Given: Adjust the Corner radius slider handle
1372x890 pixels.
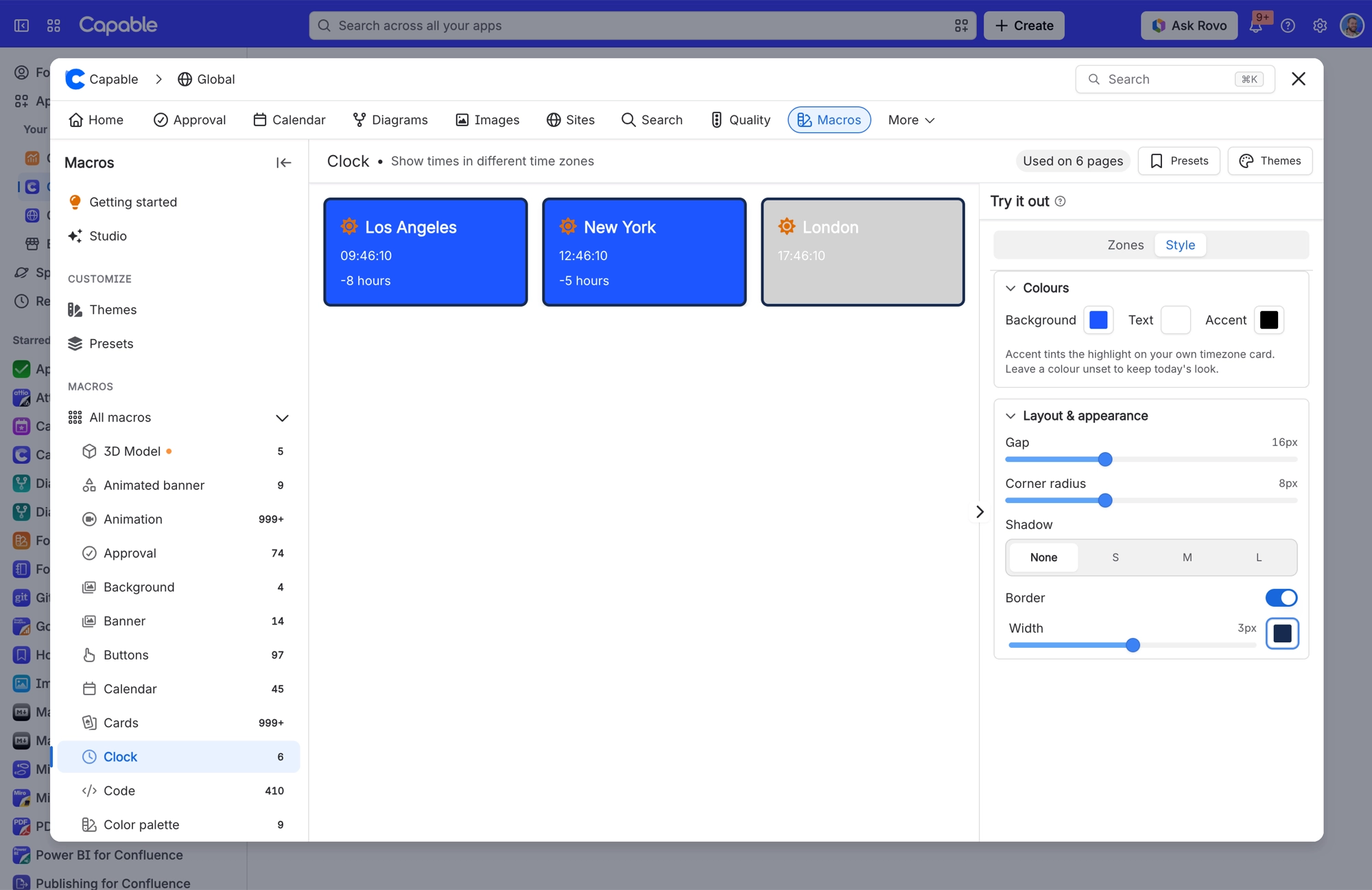Looking at the screenshot, I should coord(1104,500).
